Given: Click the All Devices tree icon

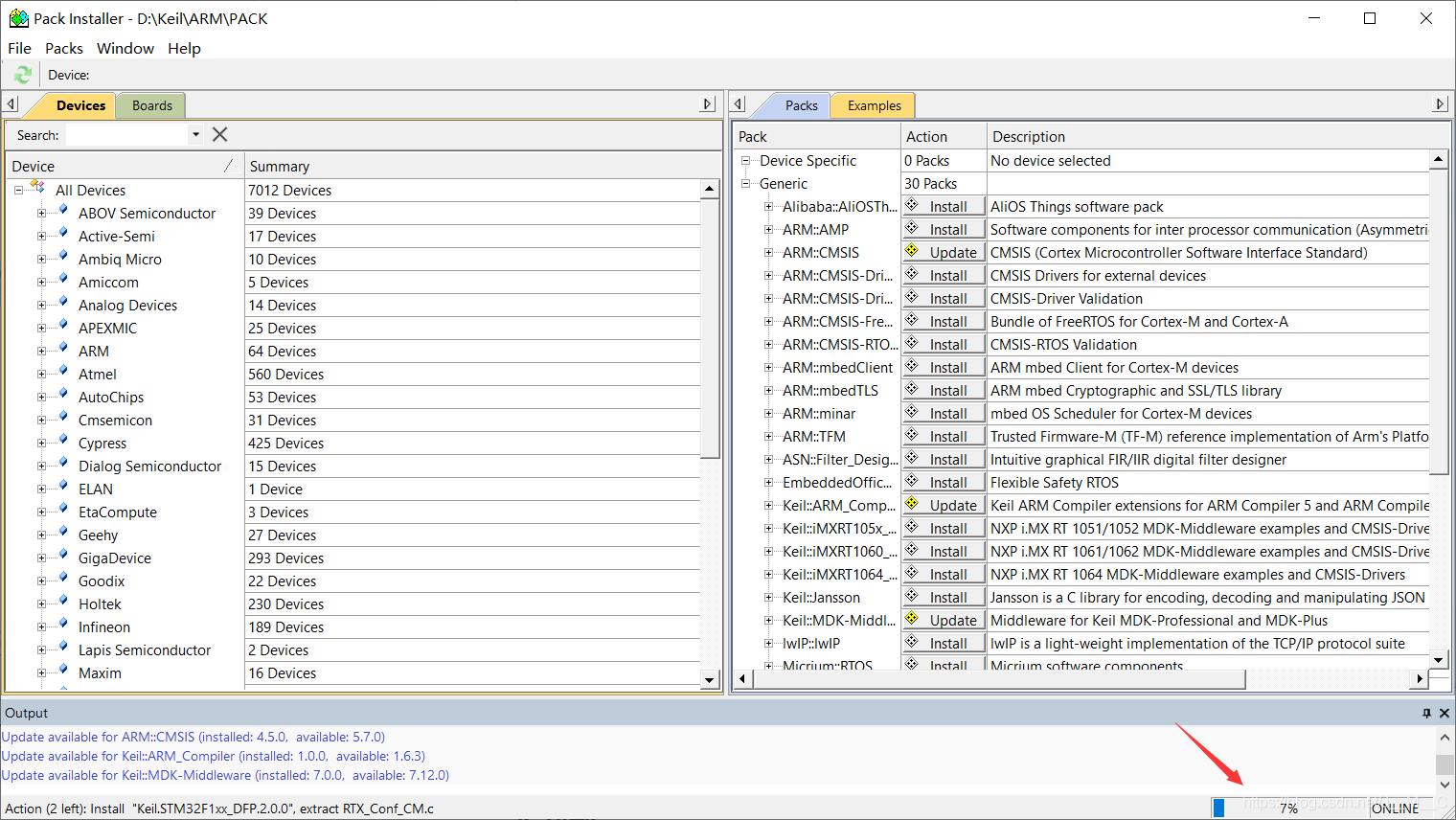Looking at the screenshot, I should point(38,188).
